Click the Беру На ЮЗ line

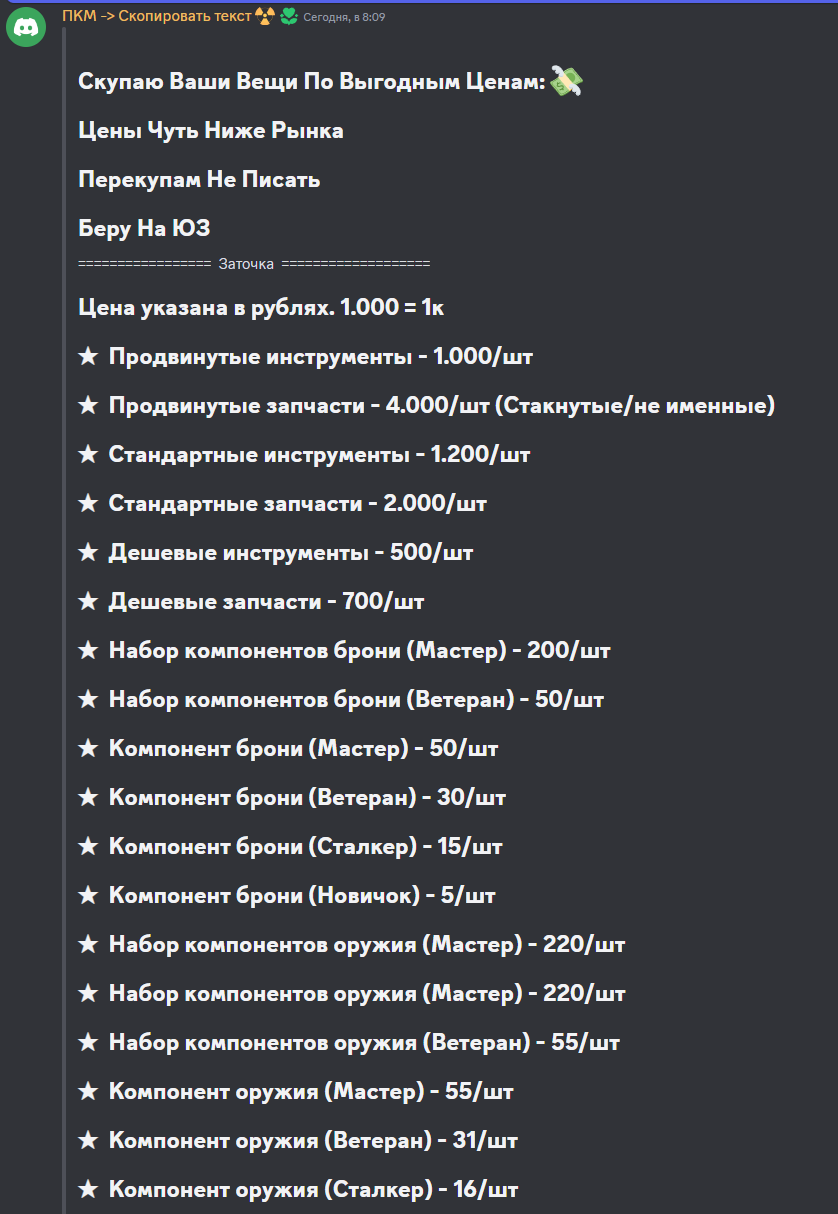[x=144, y=229]
